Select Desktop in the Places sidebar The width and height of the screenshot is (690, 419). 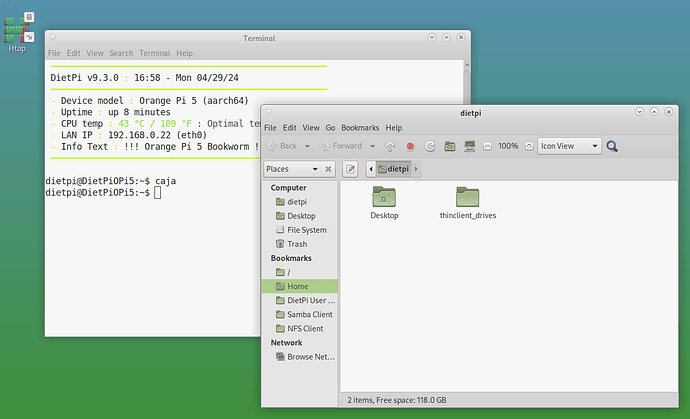(300, 216)
